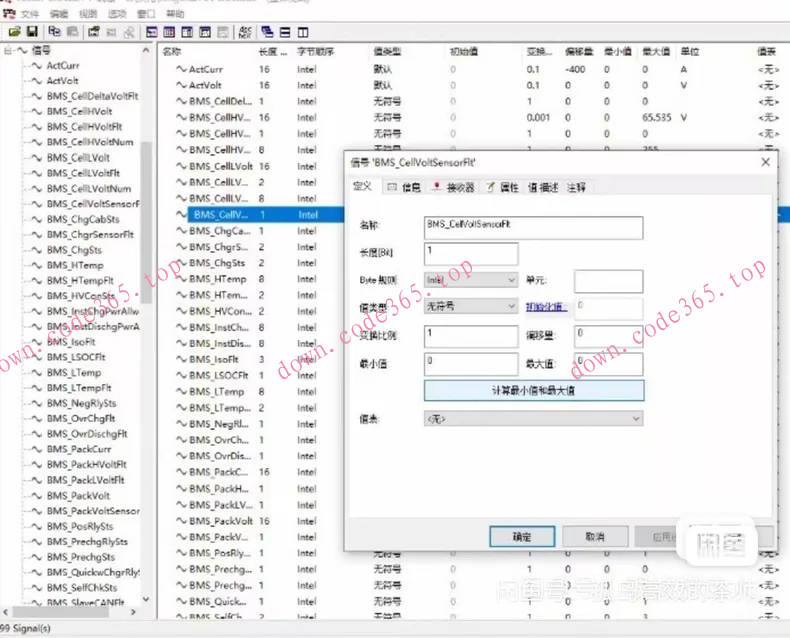Click the Save floppy disk toolbar icon
Screen dimensions: 790x638
coord(32,32)
